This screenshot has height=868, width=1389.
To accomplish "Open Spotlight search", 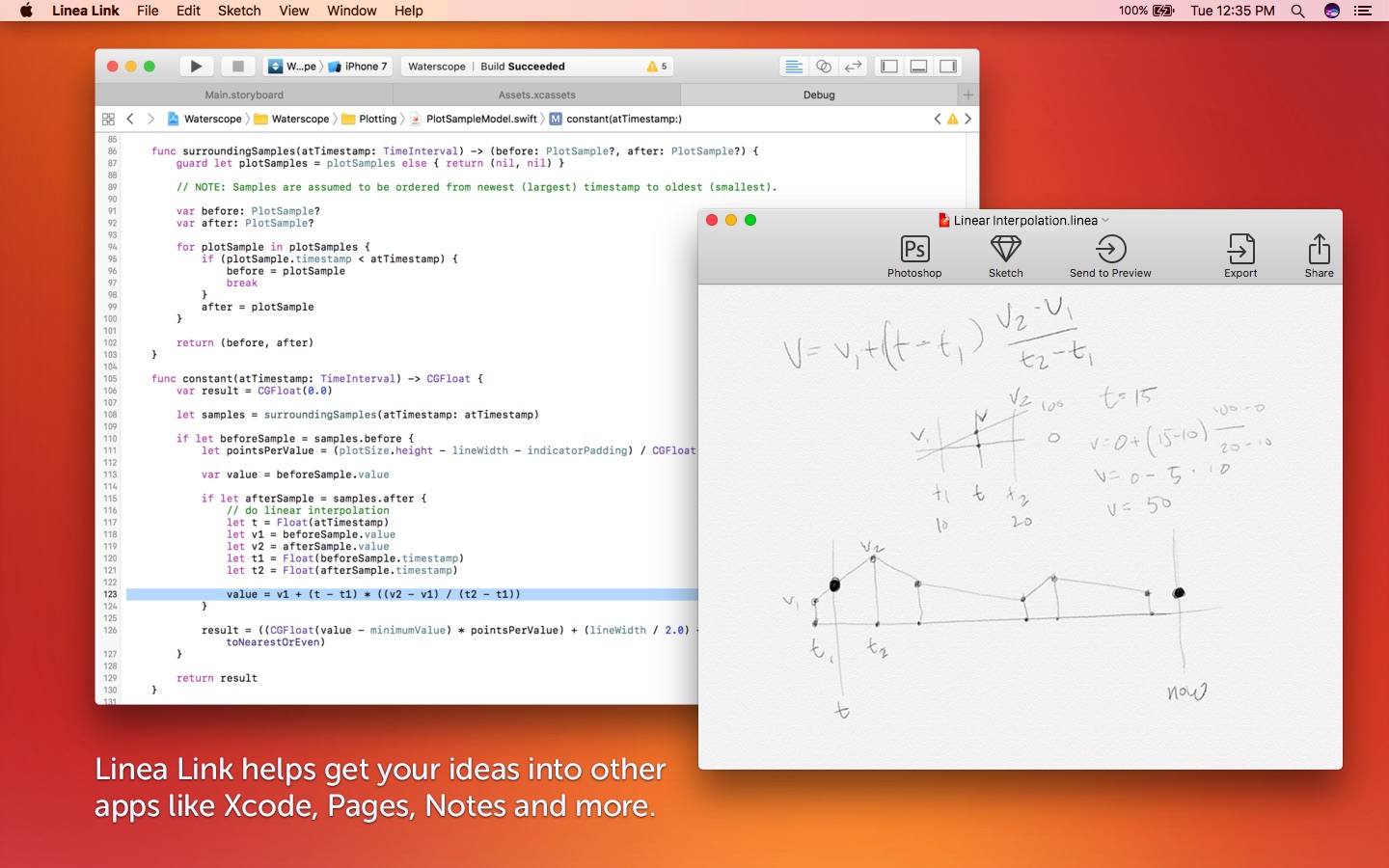I will click(1298, 11).
